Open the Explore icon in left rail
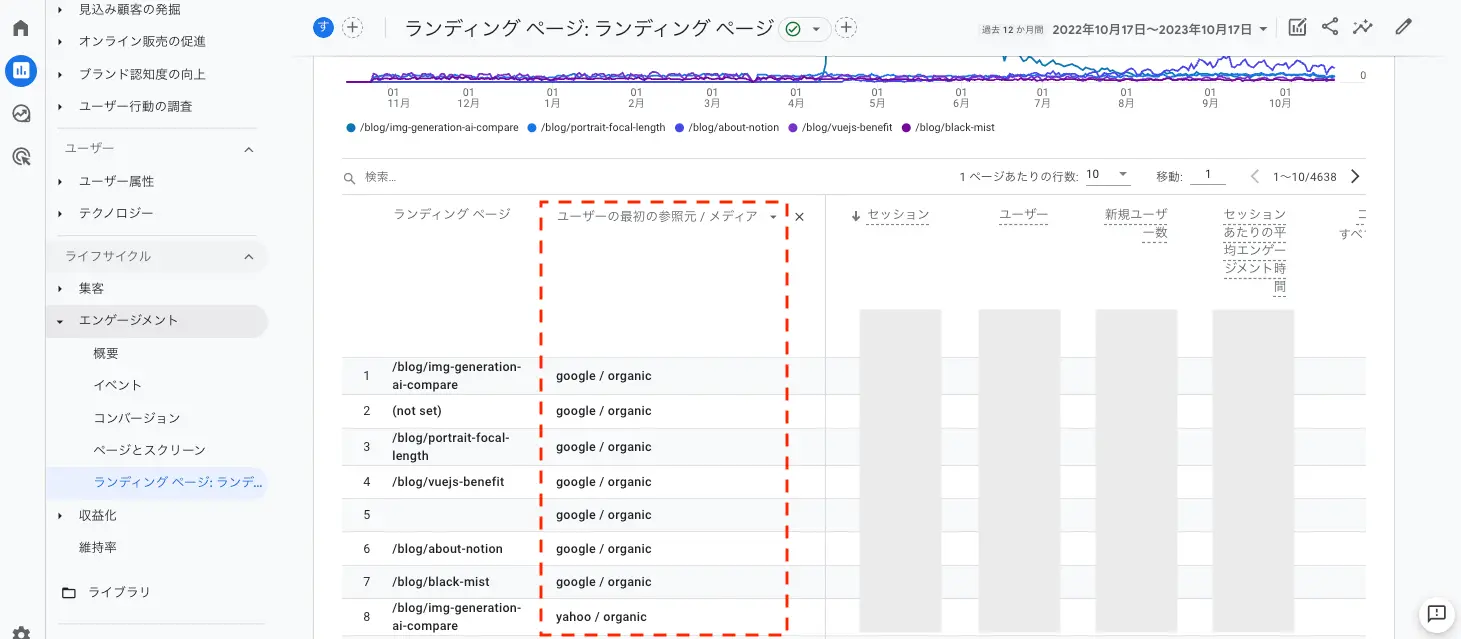The height and width of the screenshot is (639, 1461). (x=21, y=113)
